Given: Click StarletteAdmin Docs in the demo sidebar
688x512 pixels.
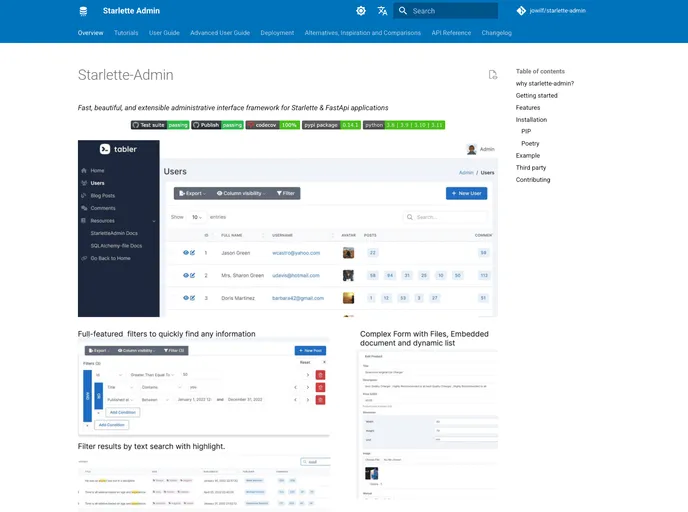Looking at the screenshot, I should [114, 233].
